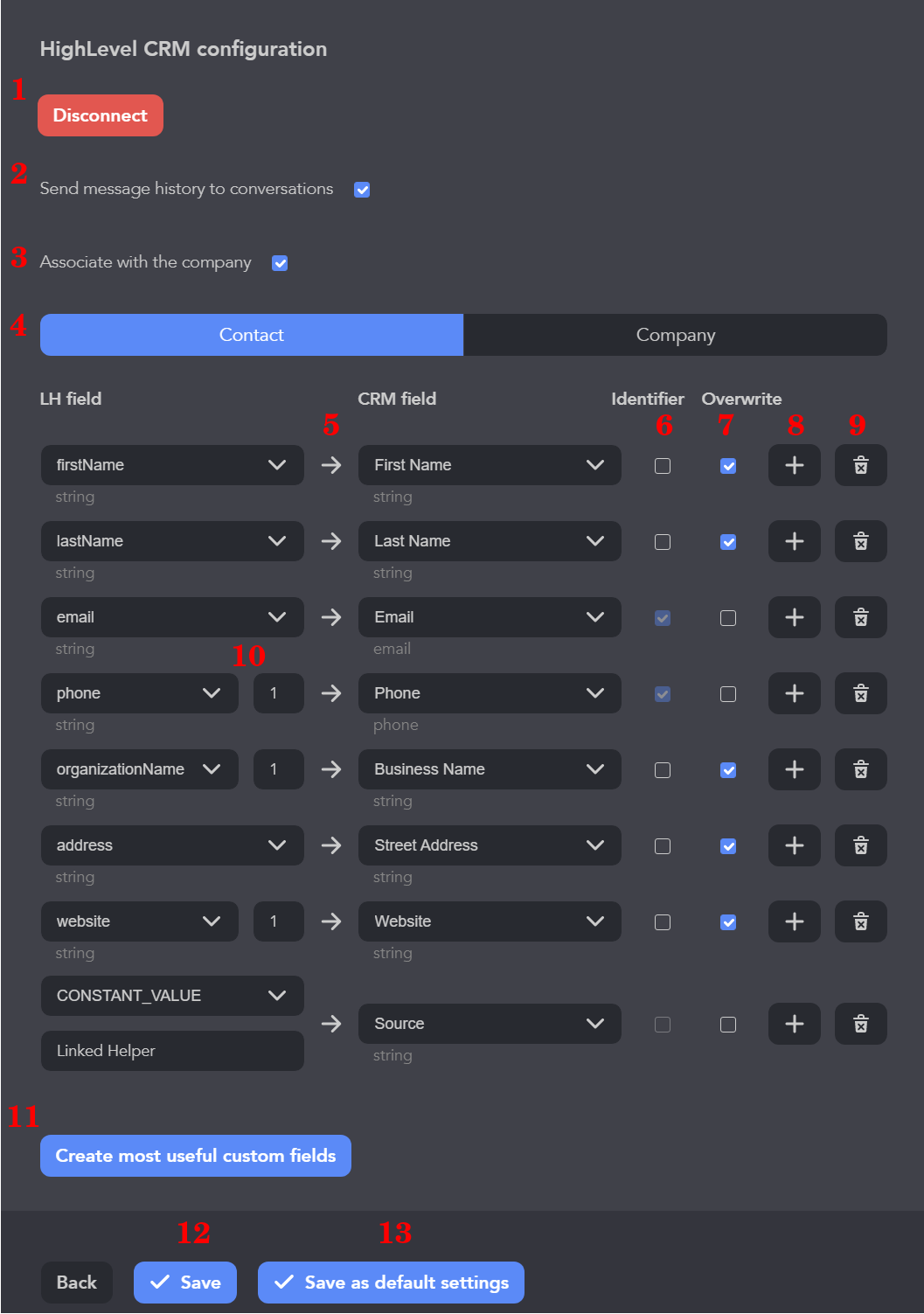This screenshot has height=1314, width=924.
Task: Uncheck Associate with the company checkbox
Action: pyautogui.click(x=280, y=263)
